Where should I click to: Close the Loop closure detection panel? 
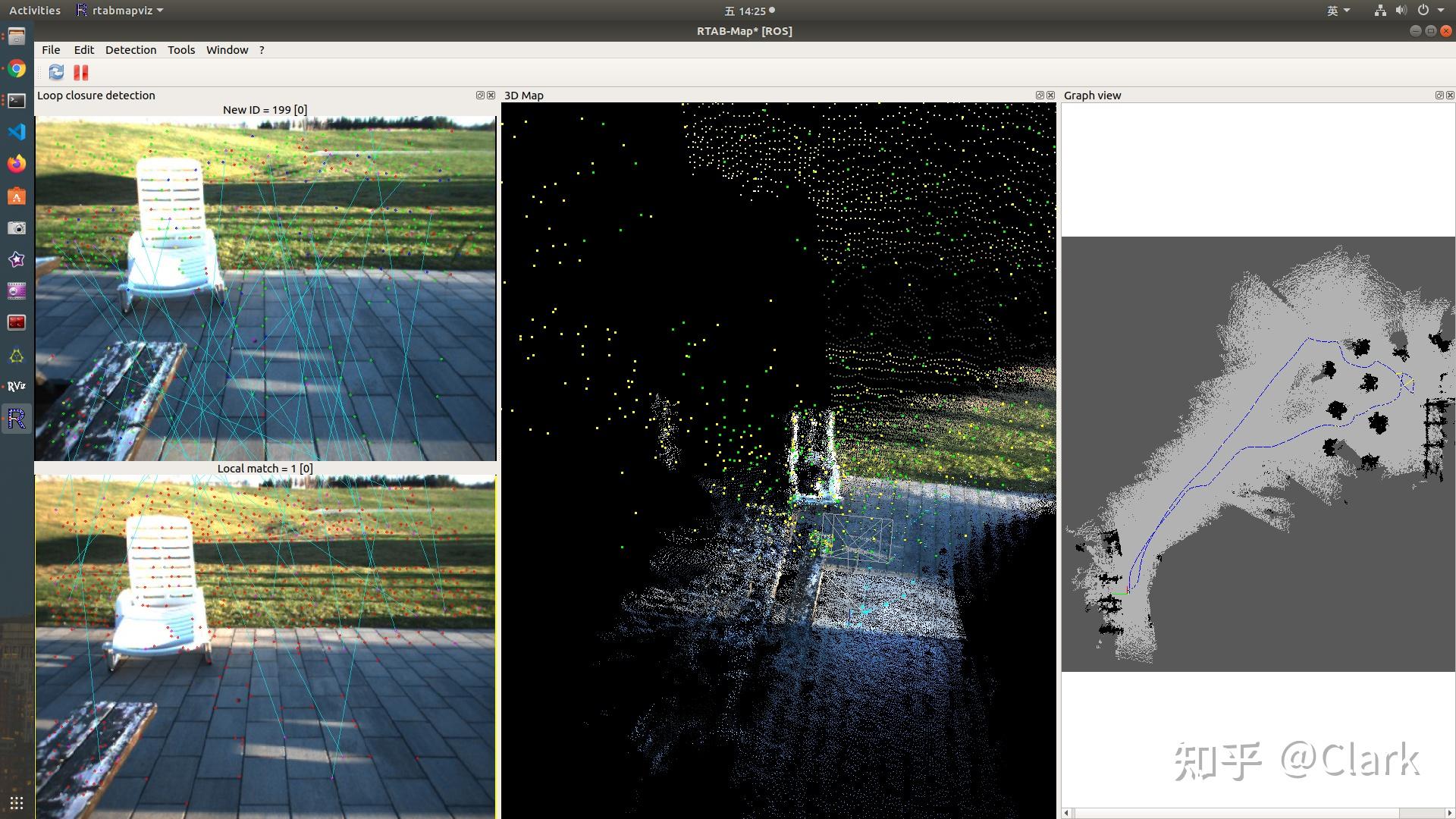click(491, 96)
